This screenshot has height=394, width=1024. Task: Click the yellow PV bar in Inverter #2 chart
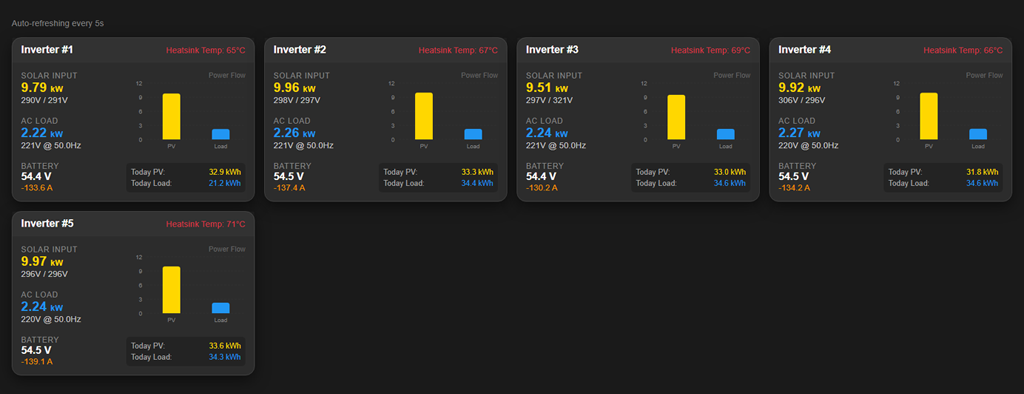point(424,116)
